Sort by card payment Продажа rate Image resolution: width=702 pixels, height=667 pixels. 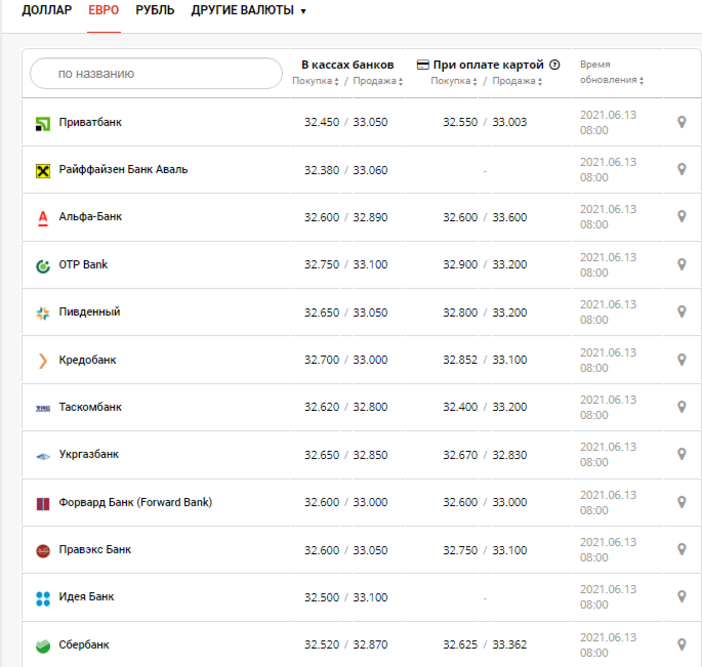[x=517, y=81]
